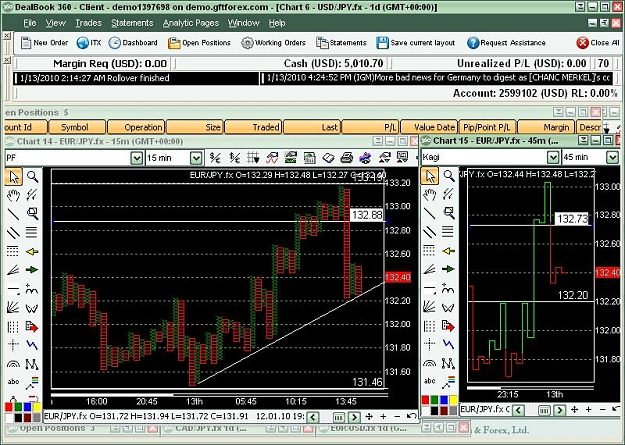
Task: Select the blue zigzag tool in Chart 15
Action: click(x=448, y=344)
